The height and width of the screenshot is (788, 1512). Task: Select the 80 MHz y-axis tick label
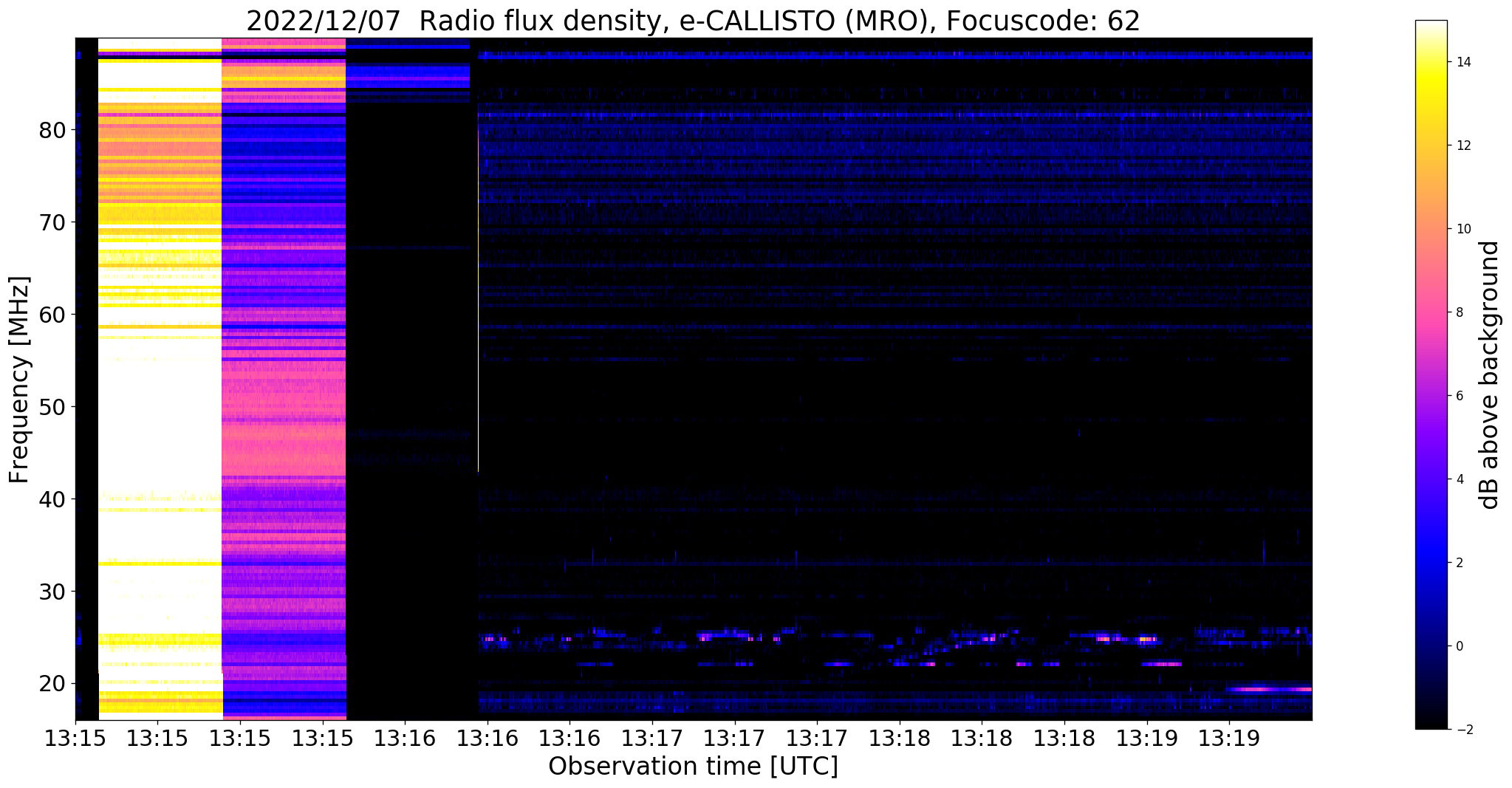coord(52,131)
